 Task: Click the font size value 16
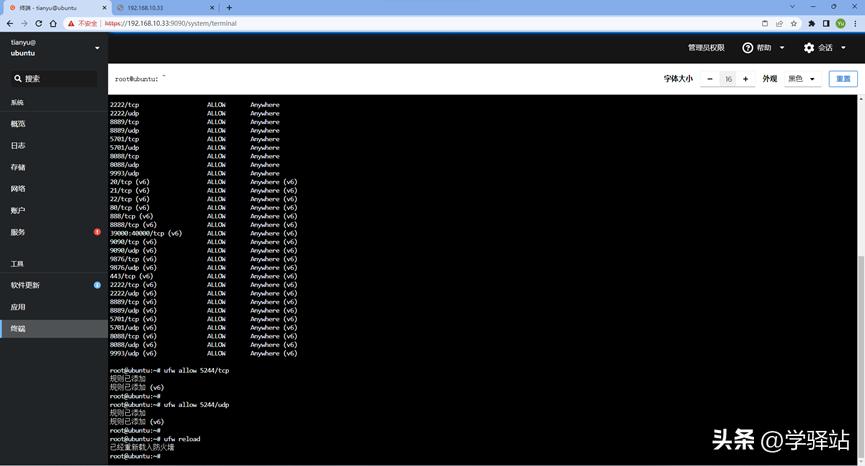pos(728,79)
